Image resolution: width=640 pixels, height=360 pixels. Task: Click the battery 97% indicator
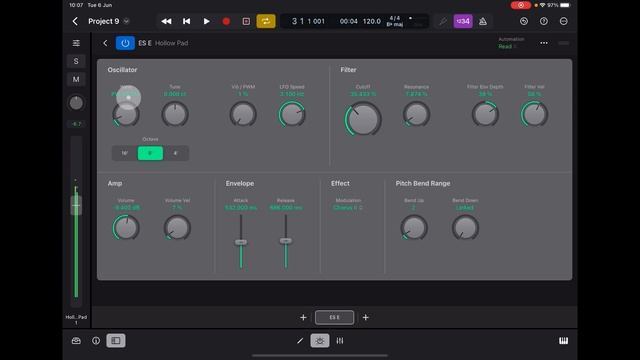click(559, 5)
